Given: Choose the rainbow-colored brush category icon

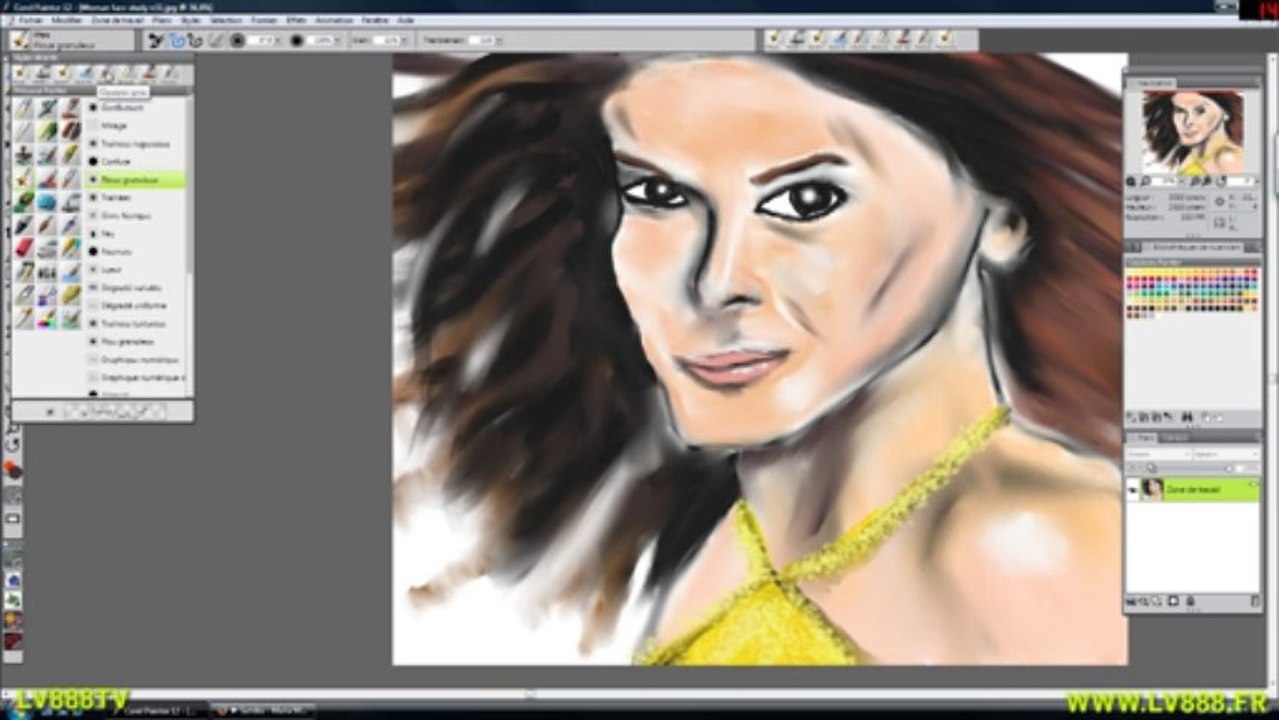Looking at the screenshot, I should tap(47, 319).
